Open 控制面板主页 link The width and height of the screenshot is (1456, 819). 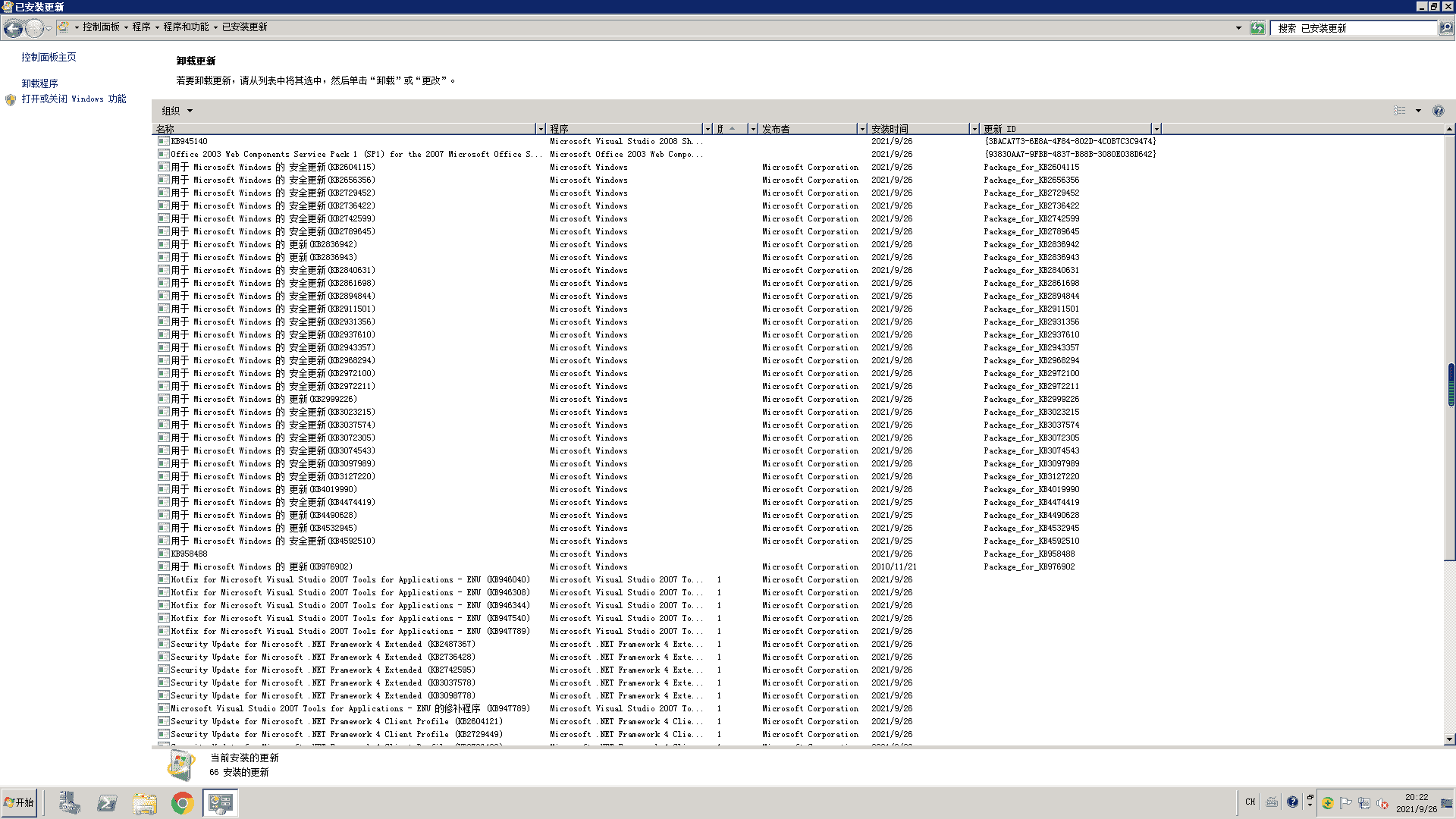[x=49, y=57]
